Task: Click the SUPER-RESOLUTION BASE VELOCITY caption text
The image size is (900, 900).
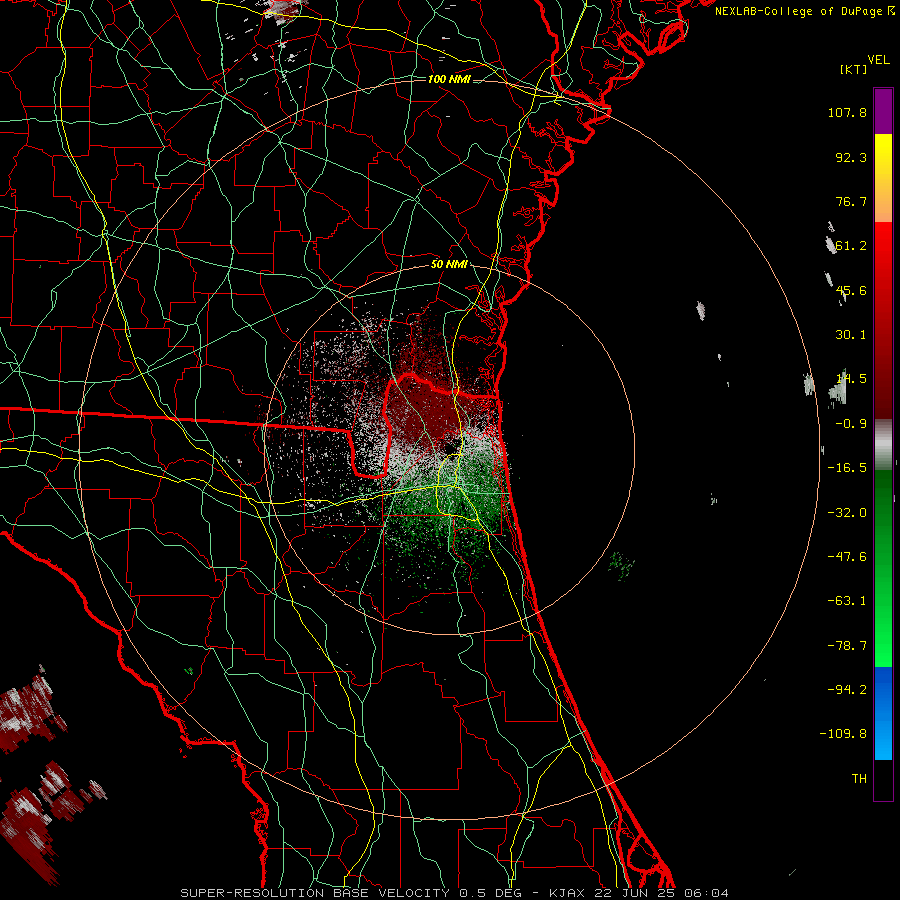Action: click(317, 893)
